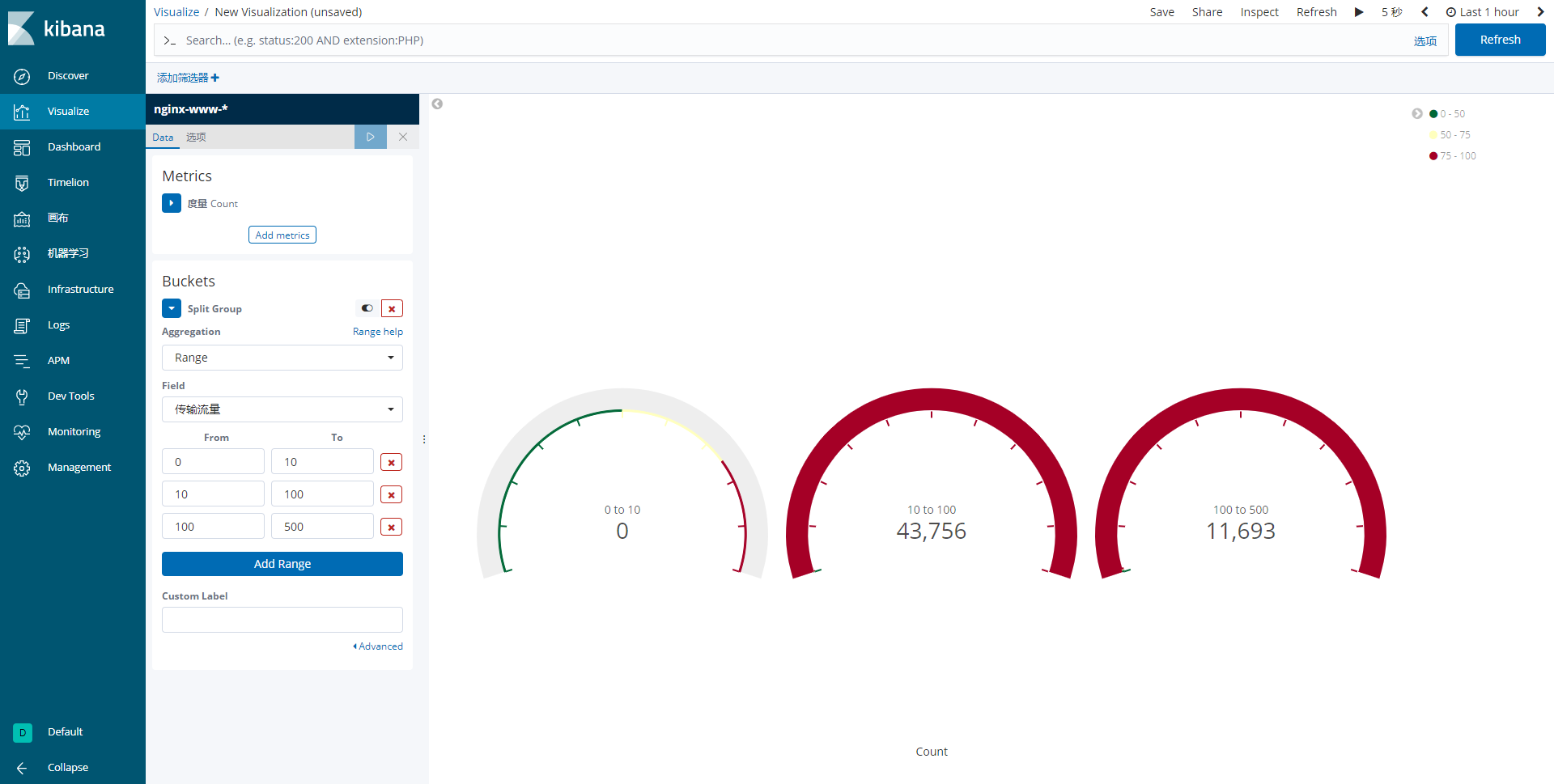Click the Custom Label input field
Viewport: 1554px width, 784px height.
(282, 620)
